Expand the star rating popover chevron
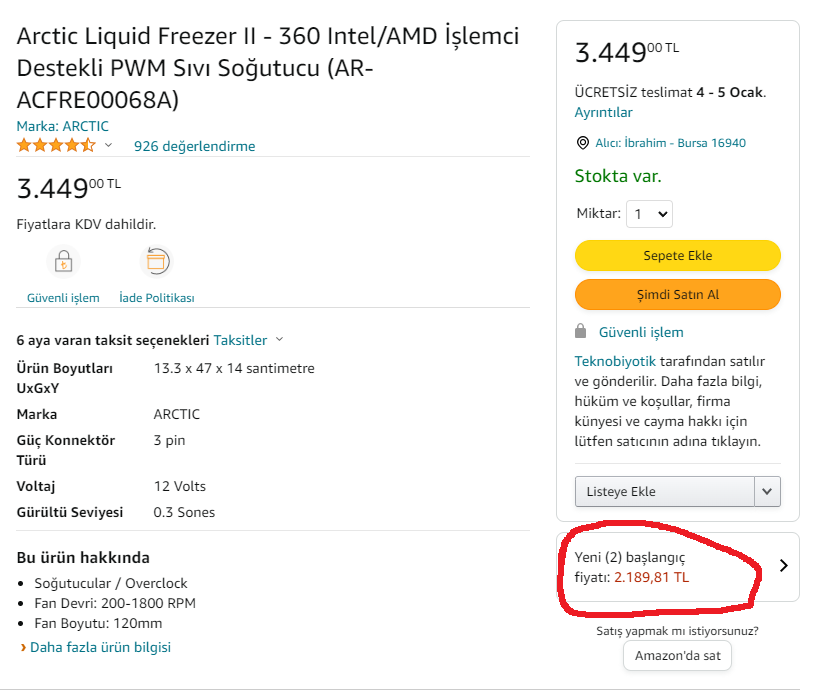 click(x=108, y=146)
